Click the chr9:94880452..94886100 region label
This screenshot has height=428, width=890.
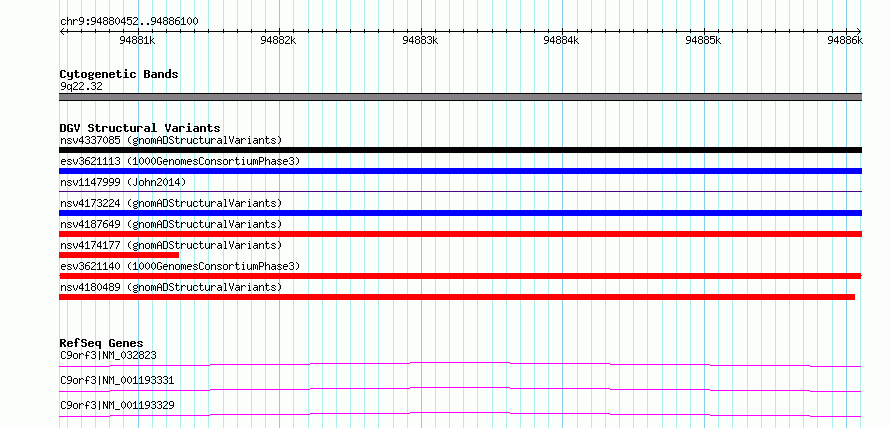[129, 21]
